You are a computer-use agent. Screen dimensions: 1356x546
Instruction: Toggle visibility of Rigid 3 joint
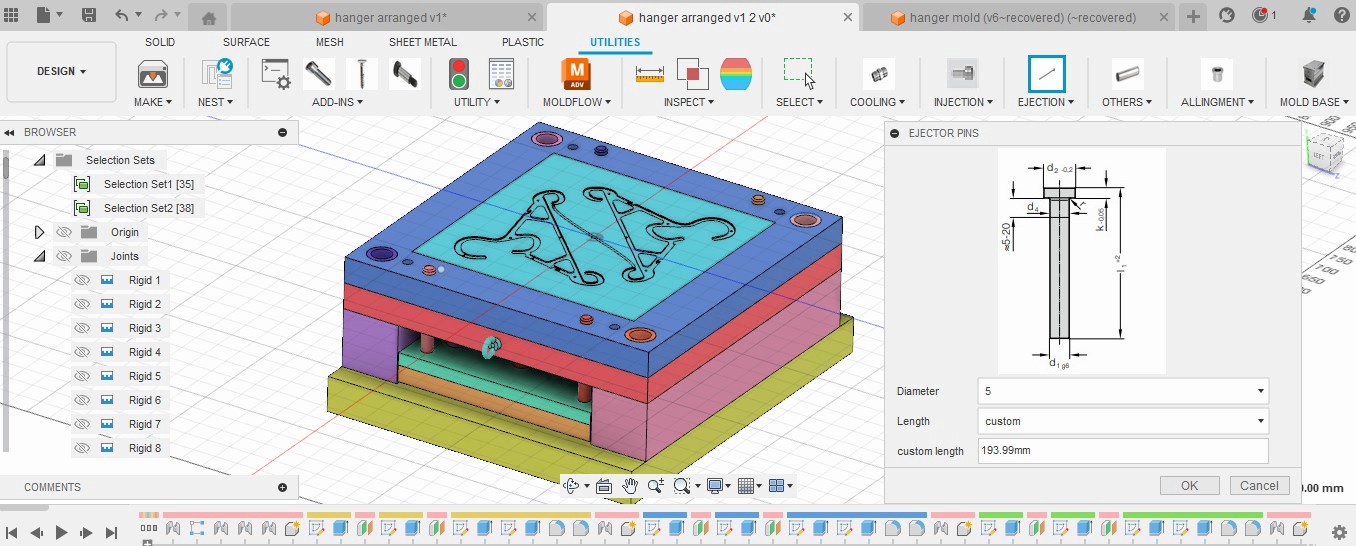tap(83, 328)
